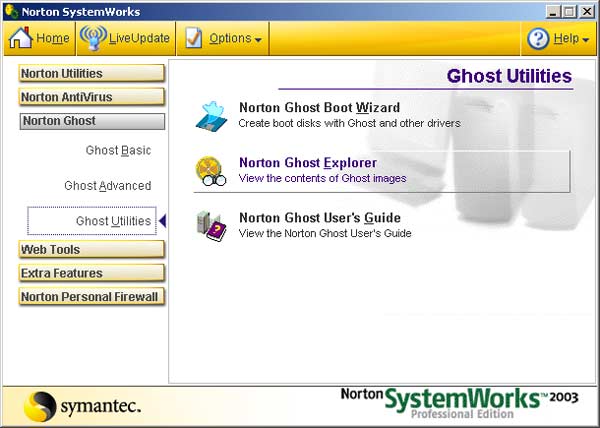Viewport: 600px width, 428px height.
Task: Expand the Norton AntiVirus section
Action: point(92,97)
